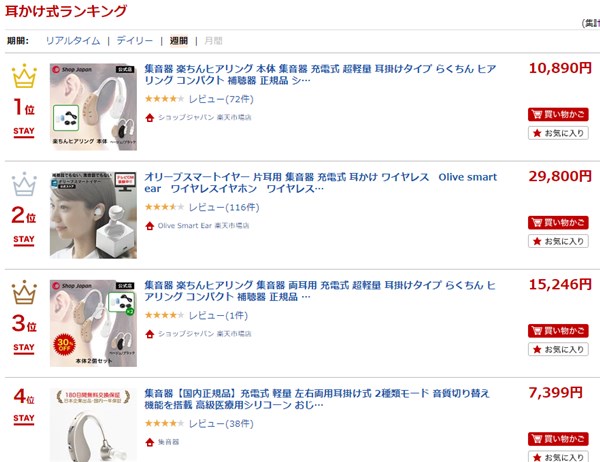Click the star rating of the 116件 review item
The width and height of the screenshot is (600, 462).
tap(165, 207)
